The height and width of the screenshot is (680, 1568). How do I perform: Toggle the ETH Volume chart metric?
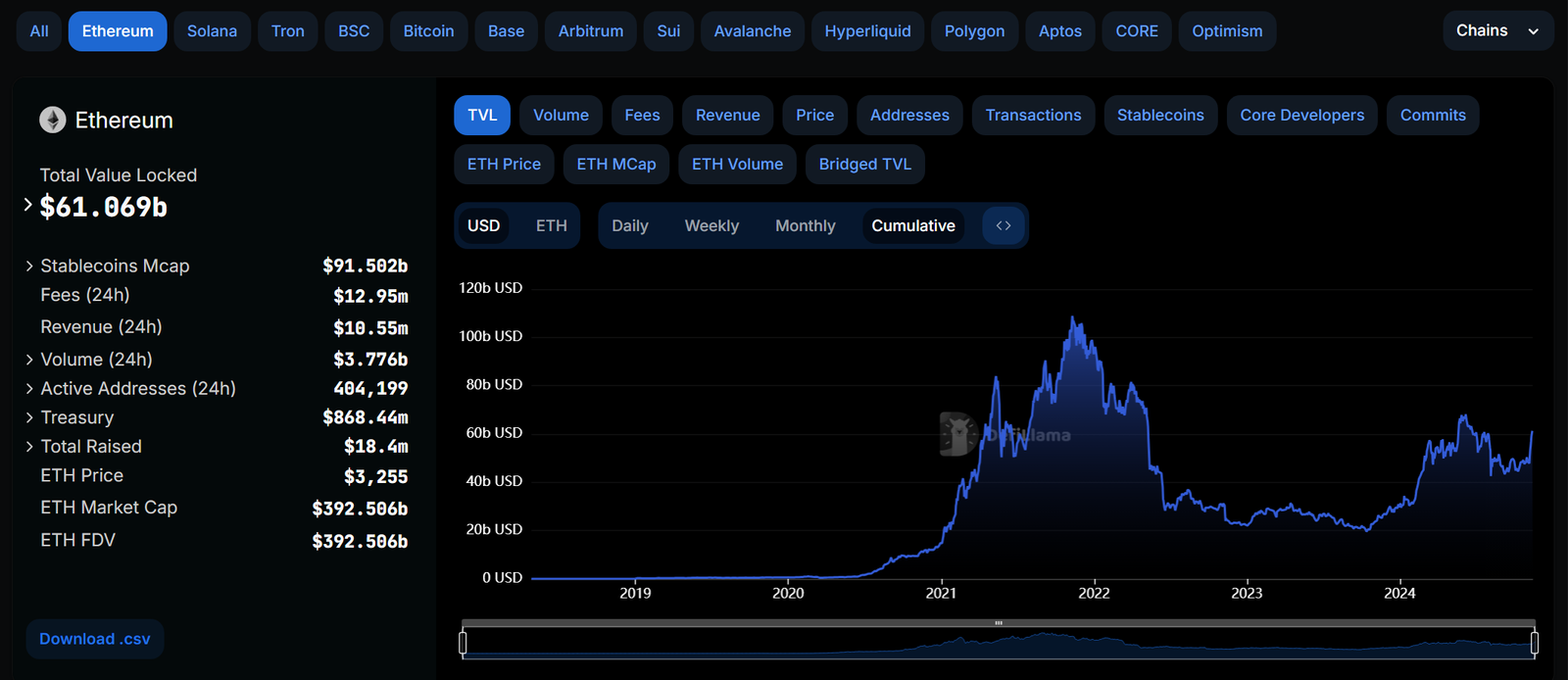click(x=737, y=164)
